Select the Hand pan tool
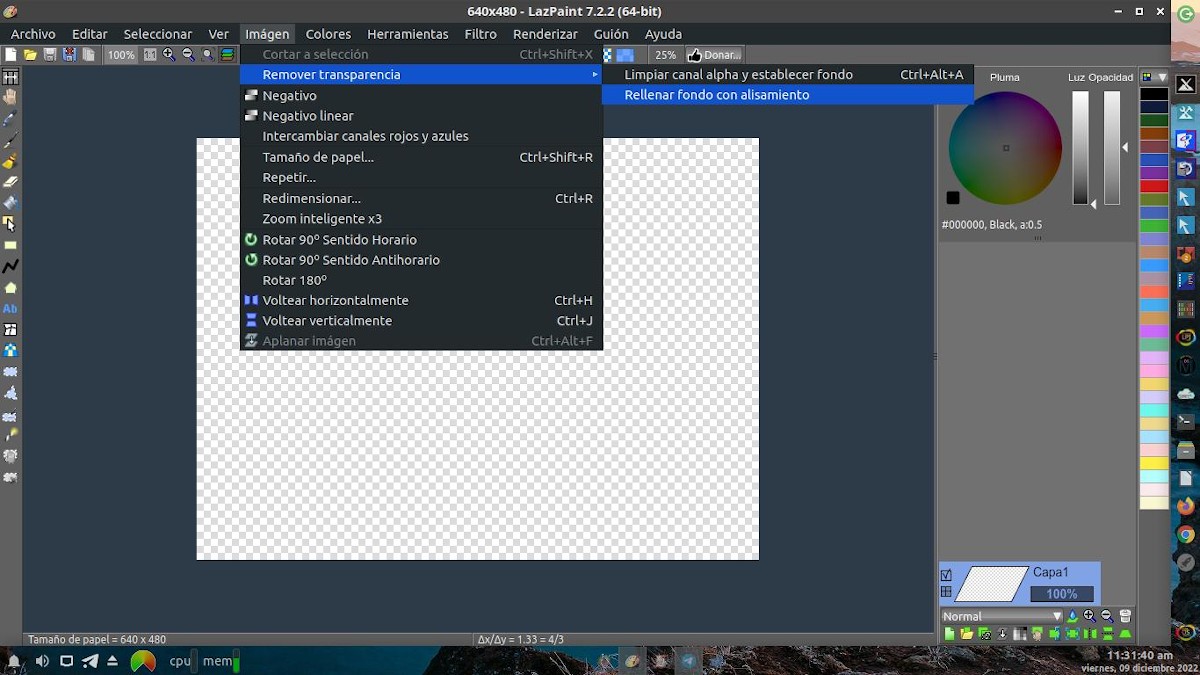Viewport: 1200px width, 675px height. pyautogui.click(x=10, y=97)
